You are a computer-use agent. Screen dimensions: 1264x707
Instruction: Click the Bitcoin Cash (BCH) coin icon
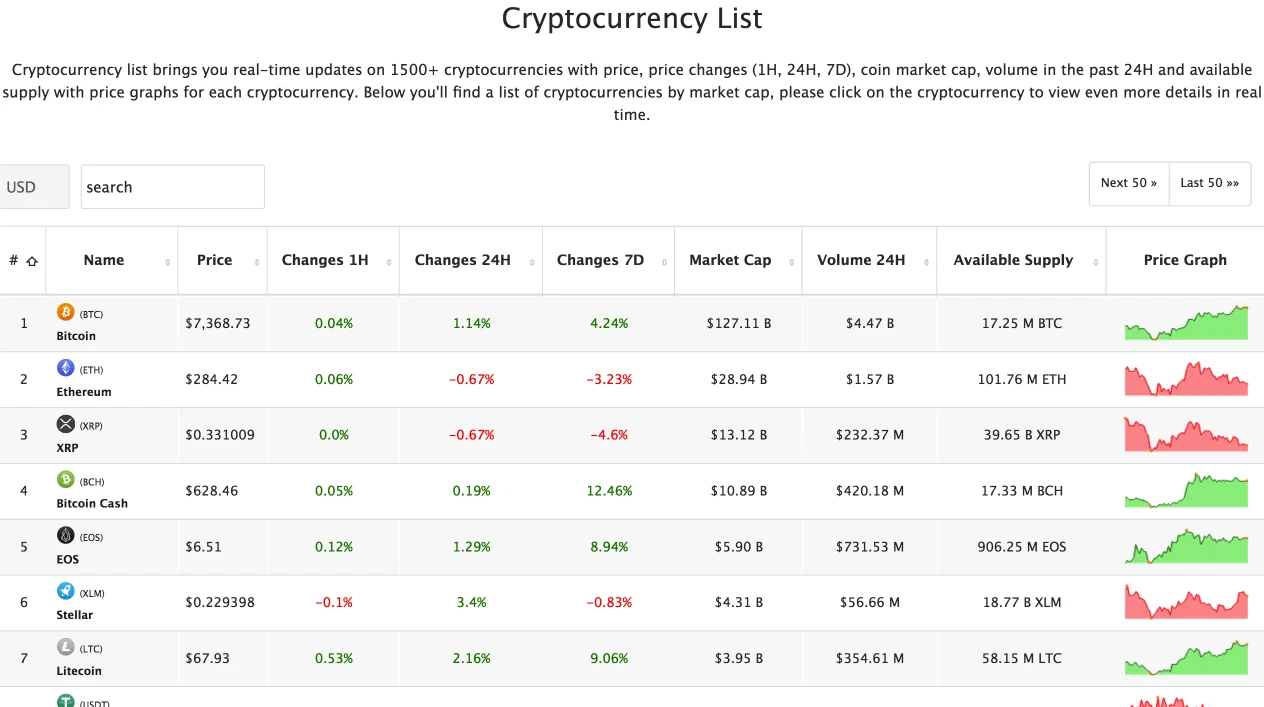(66, 480)
